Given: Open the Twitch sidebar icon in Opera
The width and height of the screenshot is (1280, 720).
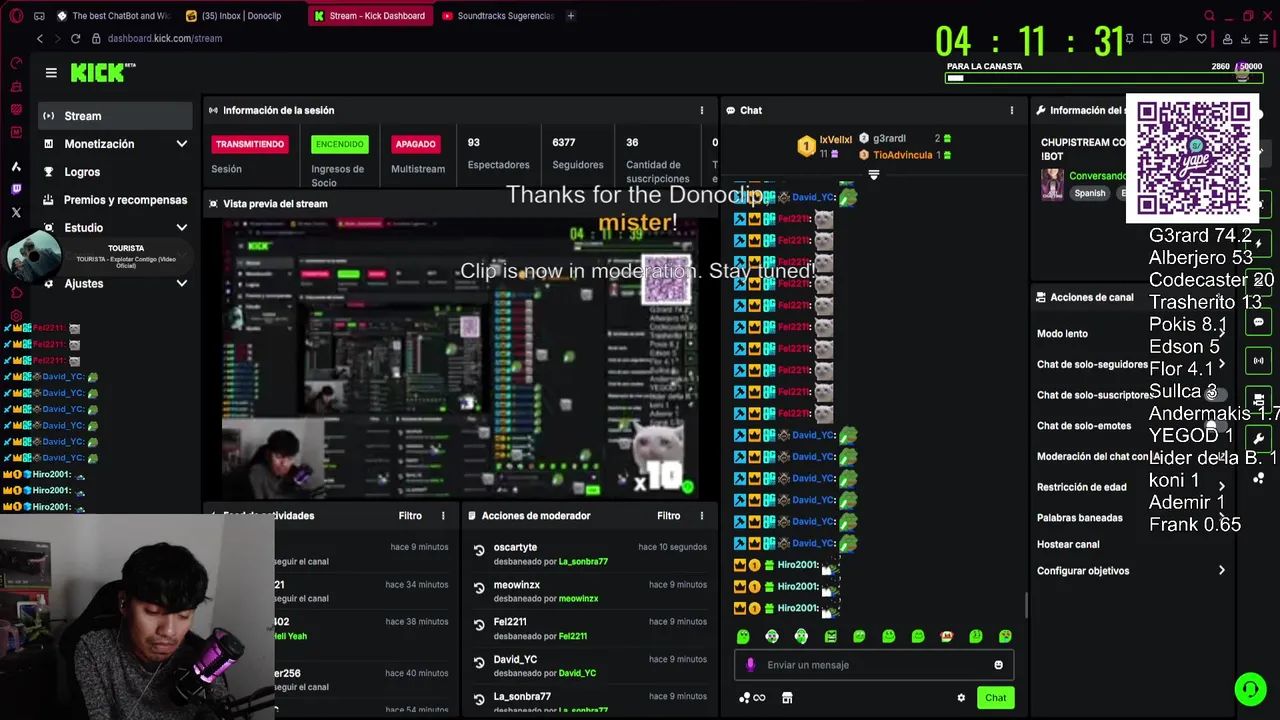Looking at the screenshot, I should coord(16,189).
